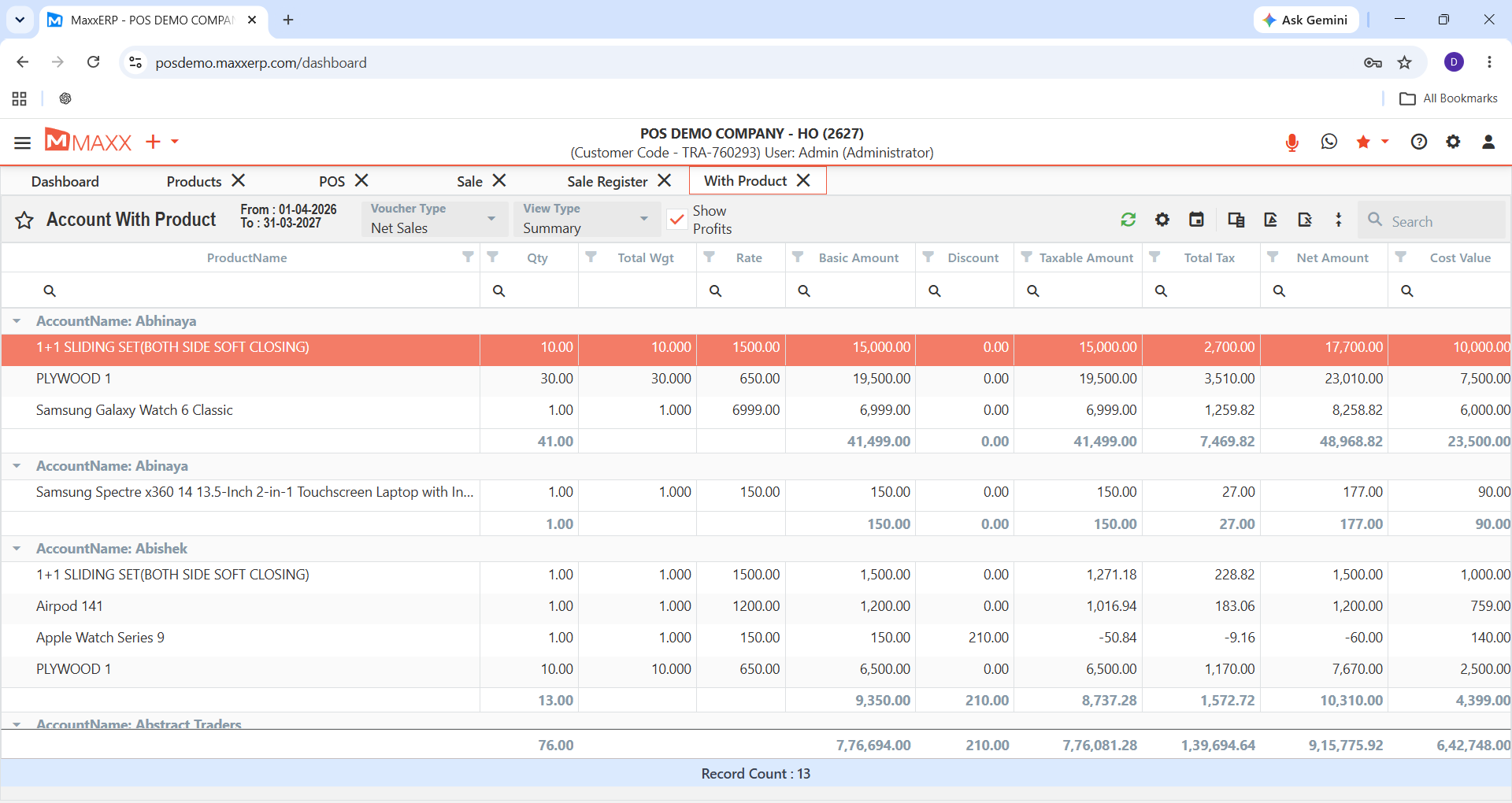Open the hamburger main menu
Screen dimensions: 1512x803
[x=22, y=142]
